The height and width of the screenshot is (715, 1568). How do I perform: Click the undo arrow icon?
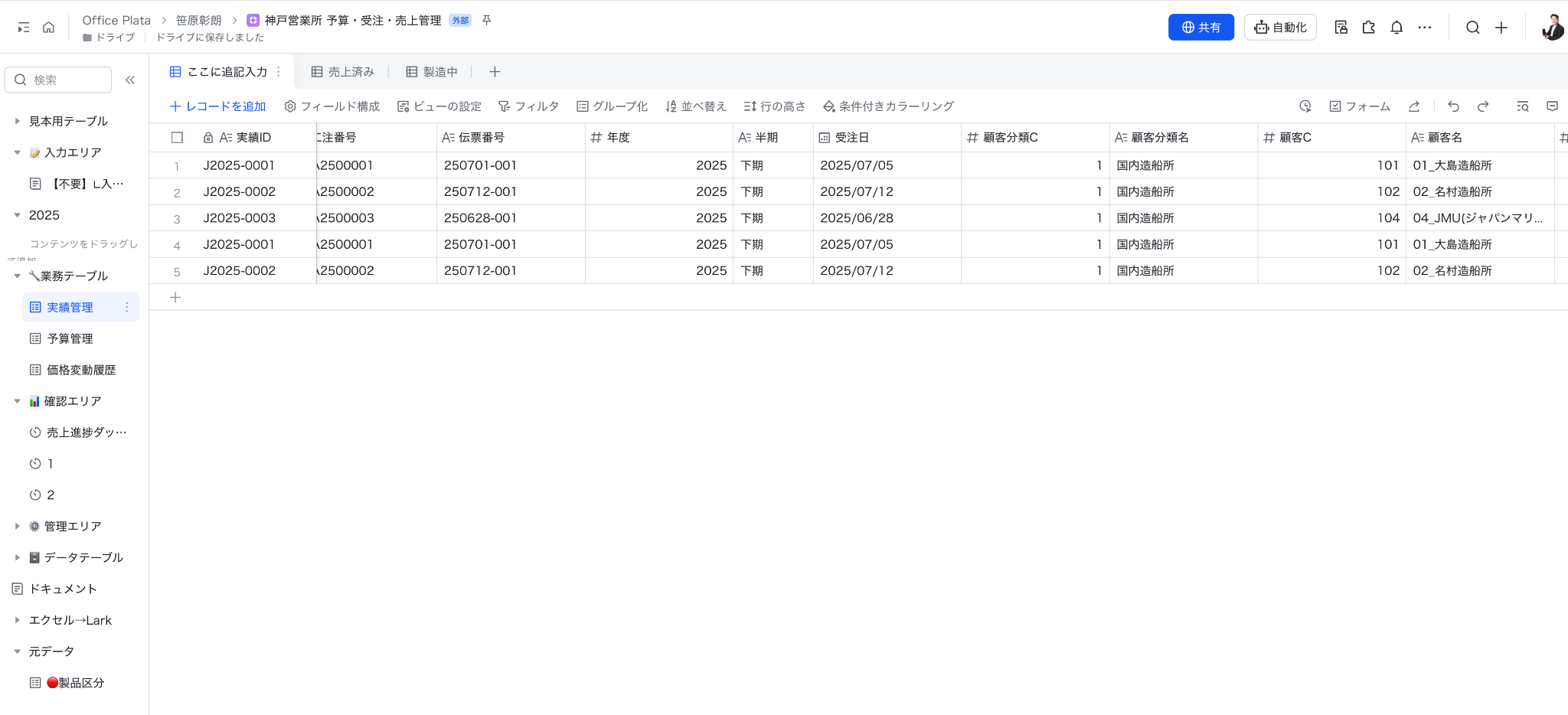click(x=1453, y=106)
